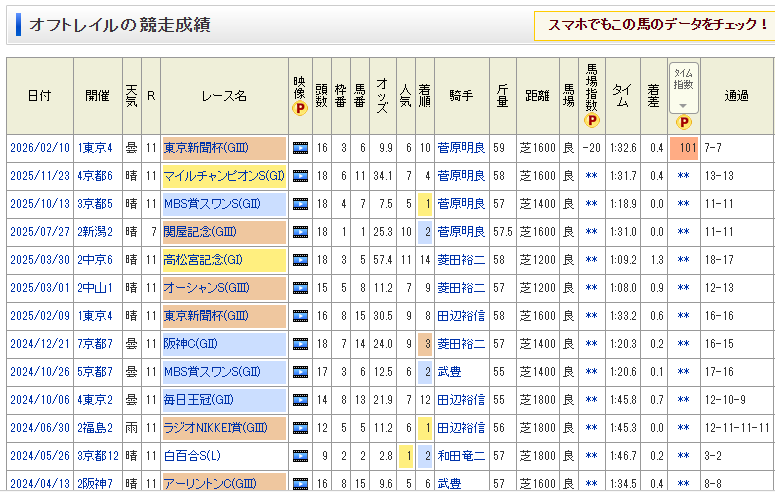
Task: Open the ラジオNIKKEI賞(GIII) race link
Action: point(213,428)
